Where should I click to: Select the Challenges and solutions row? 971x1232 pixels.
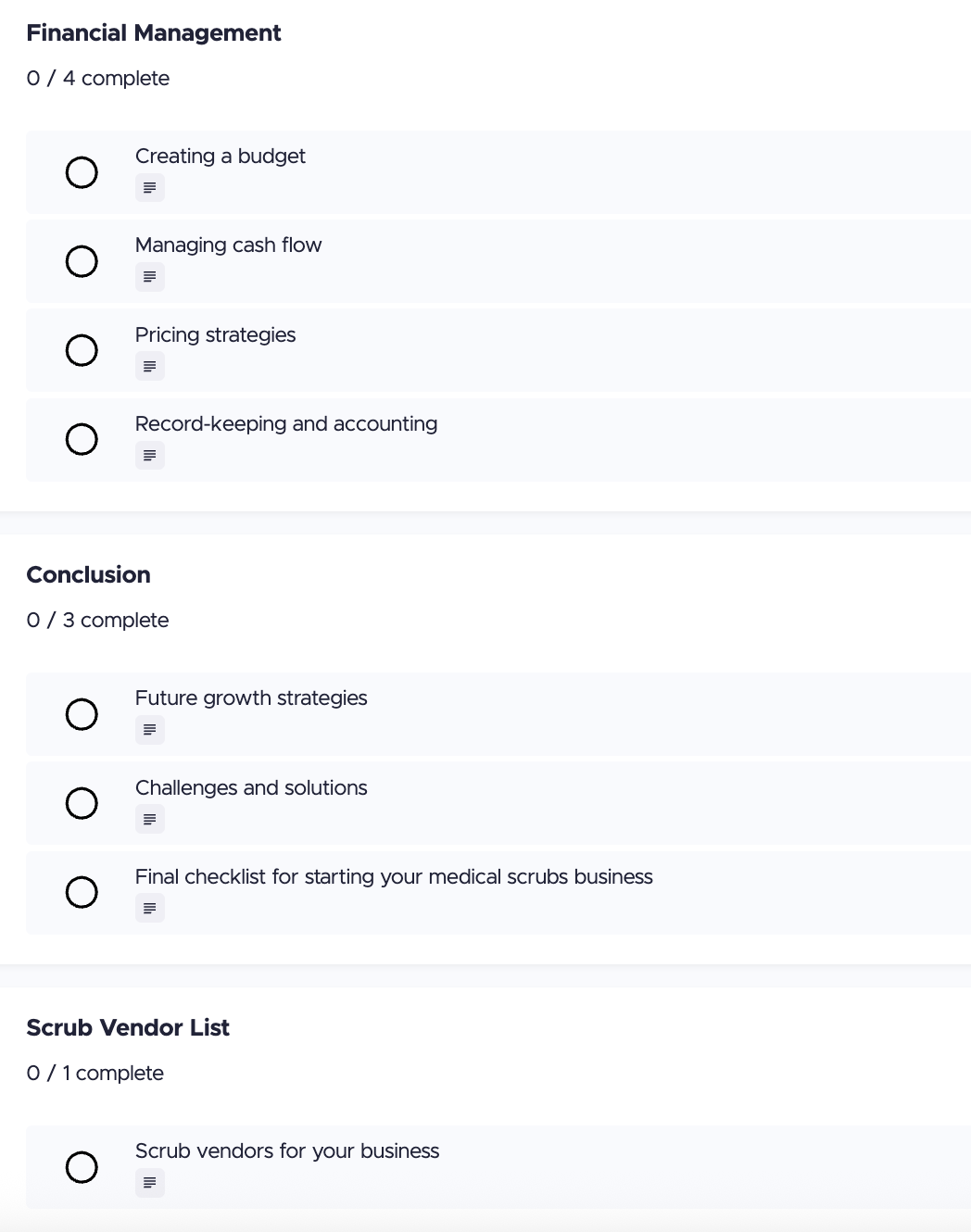(251, 787)
